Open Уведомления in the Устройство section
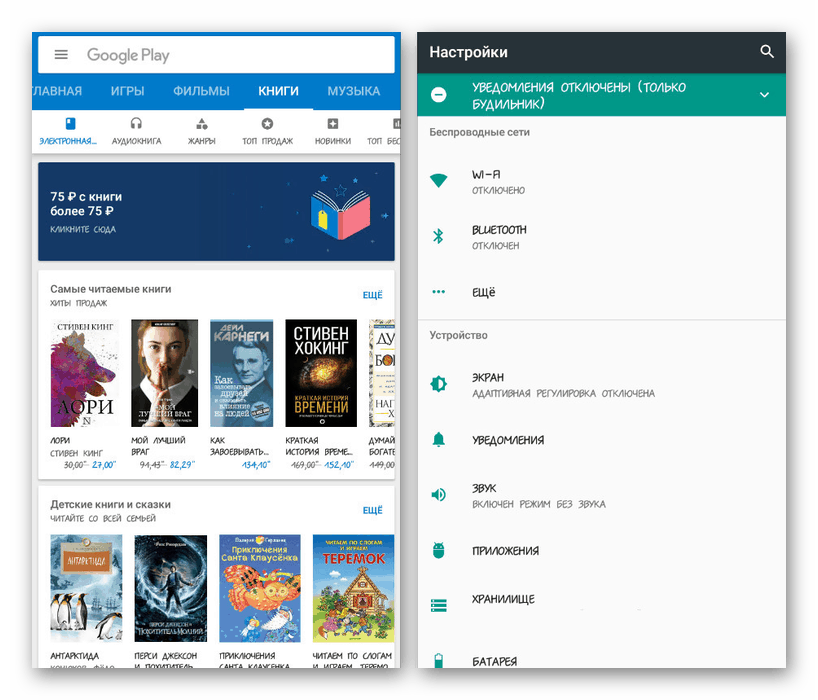Screen dimensions: 818x700 [x=602, y=440]
